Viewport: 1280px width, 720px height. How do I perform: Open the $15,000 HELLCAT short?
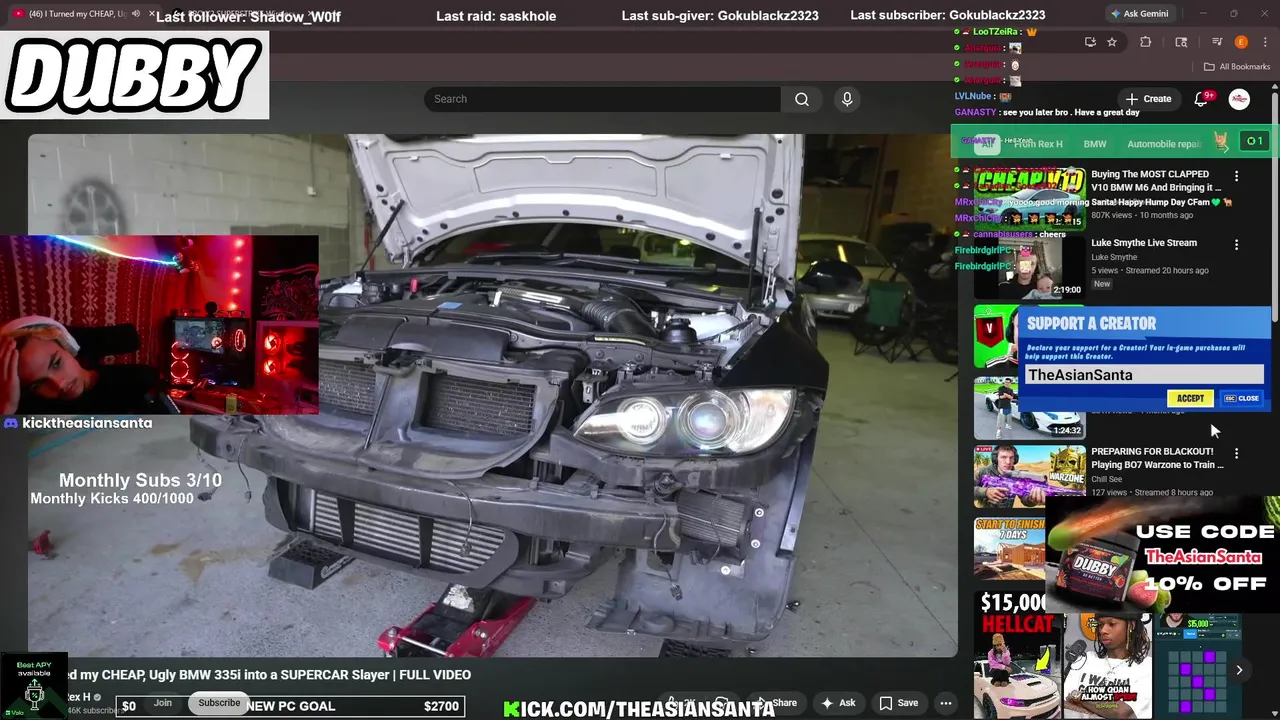click(x=1017, y=655)
